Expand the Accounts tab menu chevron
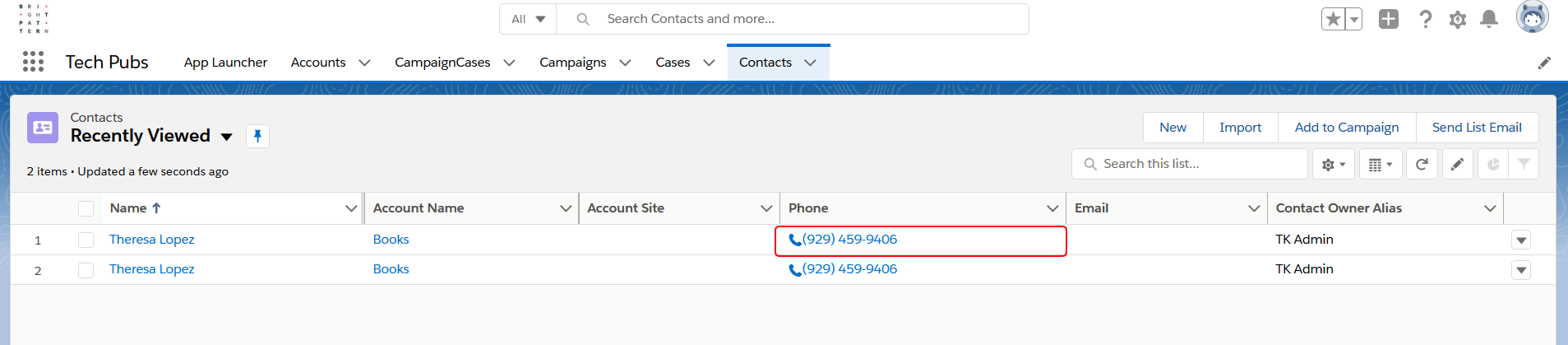1568x345 pixels. (364, 63)
